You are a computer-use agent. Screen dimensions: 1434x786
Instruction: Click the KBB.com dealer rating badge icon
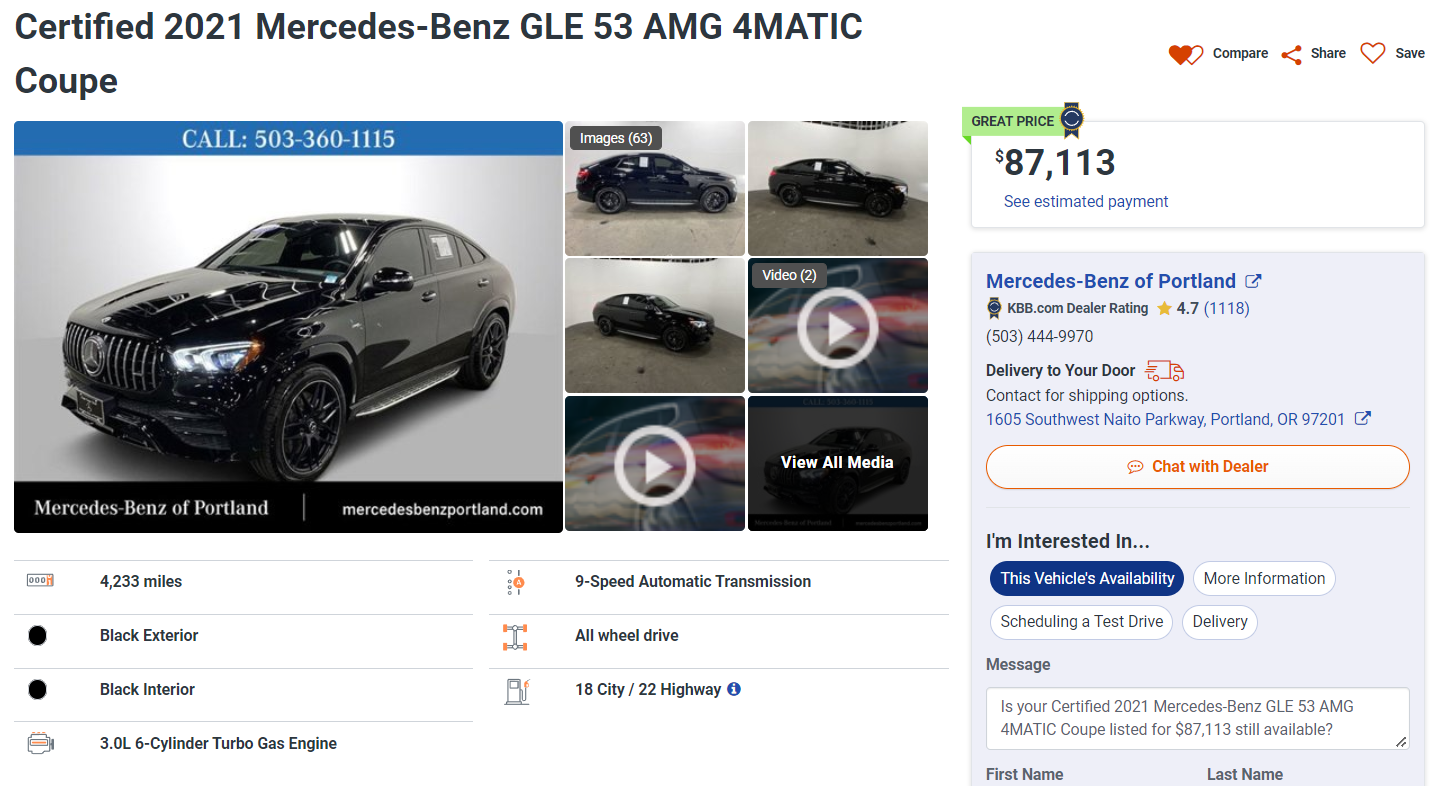[994, 308]
